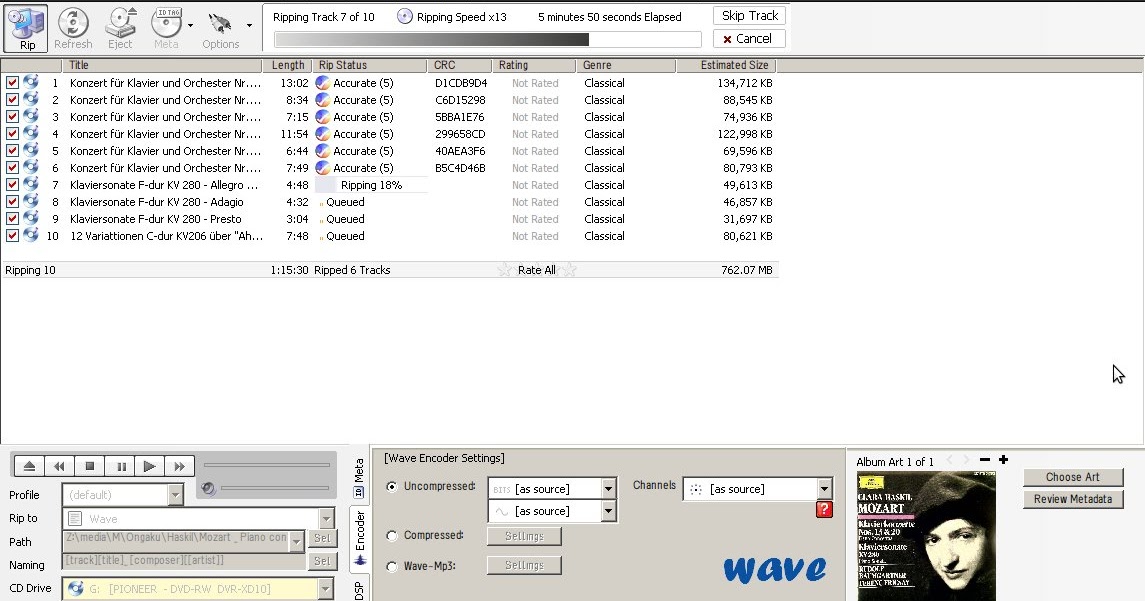Click the Refresh disc icon

[x=73, y=22]
